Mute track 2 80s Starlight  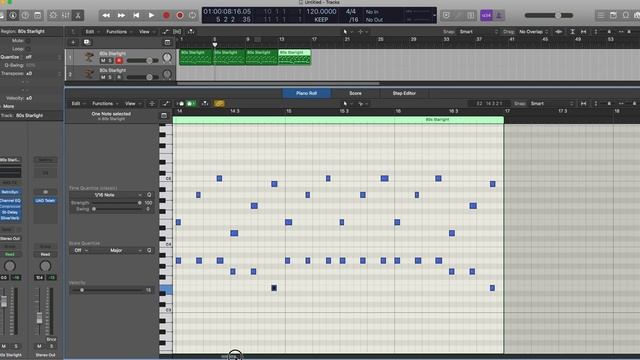(x=103, y=77)
